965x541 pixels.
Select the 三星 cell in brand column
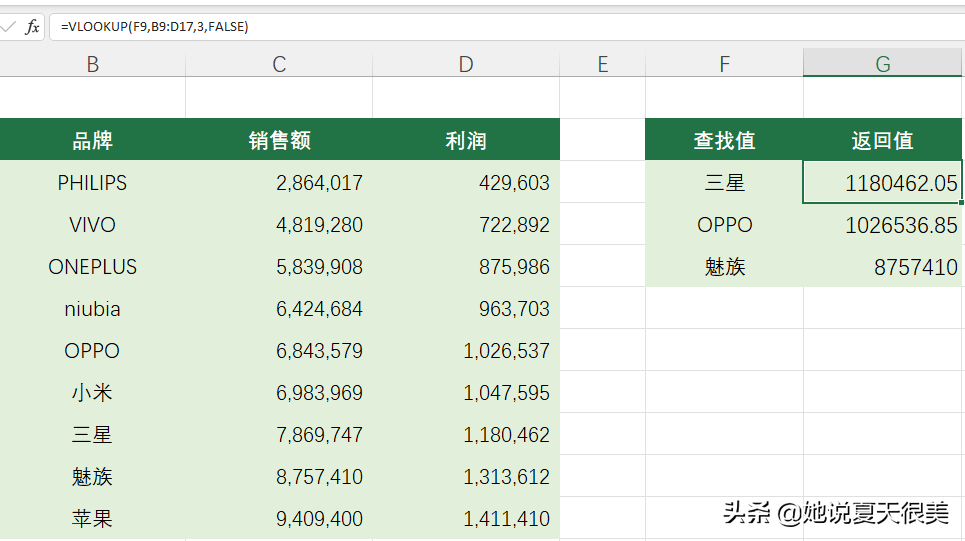92,434
